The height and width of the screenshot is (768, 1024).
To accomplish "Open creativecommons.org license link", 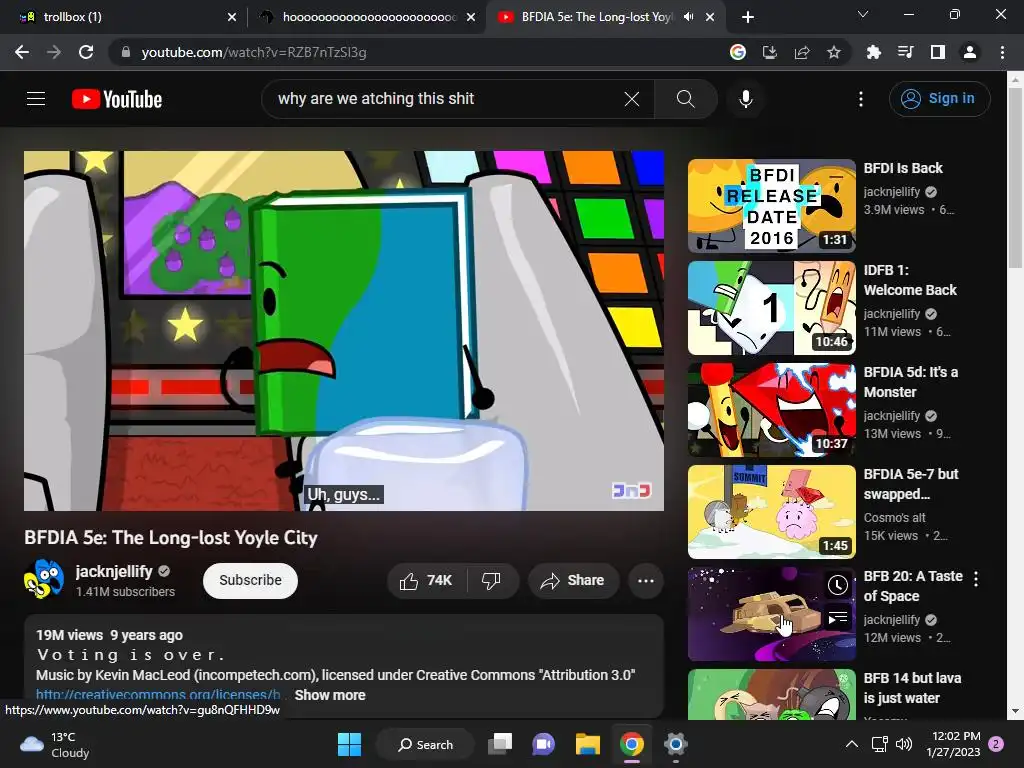I will tap(158, 695).
